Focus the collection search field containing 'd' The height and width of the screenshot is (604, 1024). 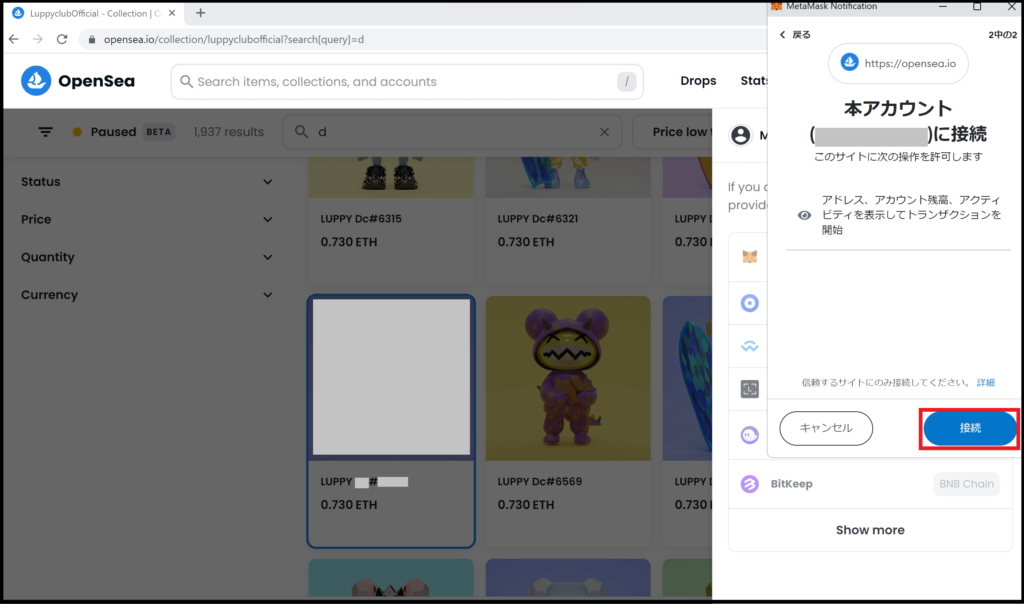coord(452,132)
